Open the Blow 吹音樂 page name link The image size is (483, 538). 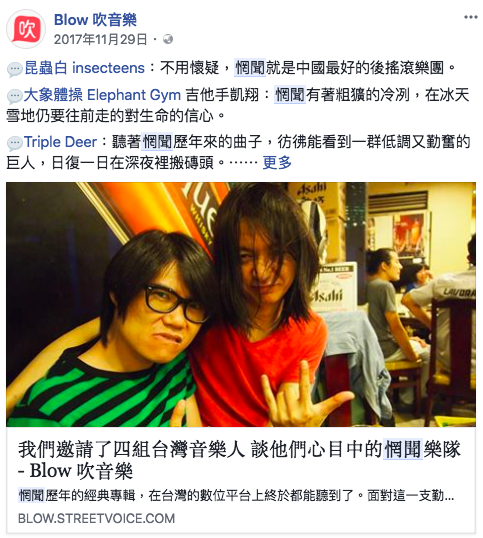click(95, 20)
